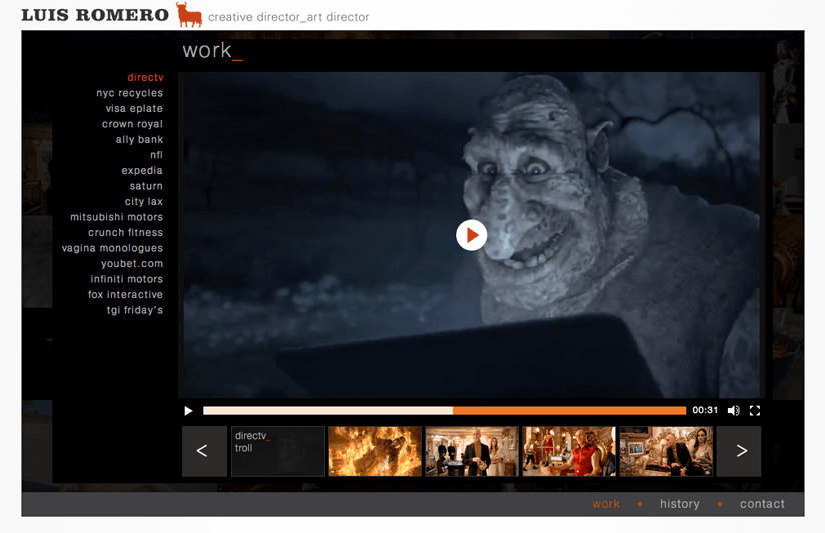Image resolution: width=825 pixels, height=533 pixels.
Task: View the mitsubishi motors work
Action: pos(116,217)
